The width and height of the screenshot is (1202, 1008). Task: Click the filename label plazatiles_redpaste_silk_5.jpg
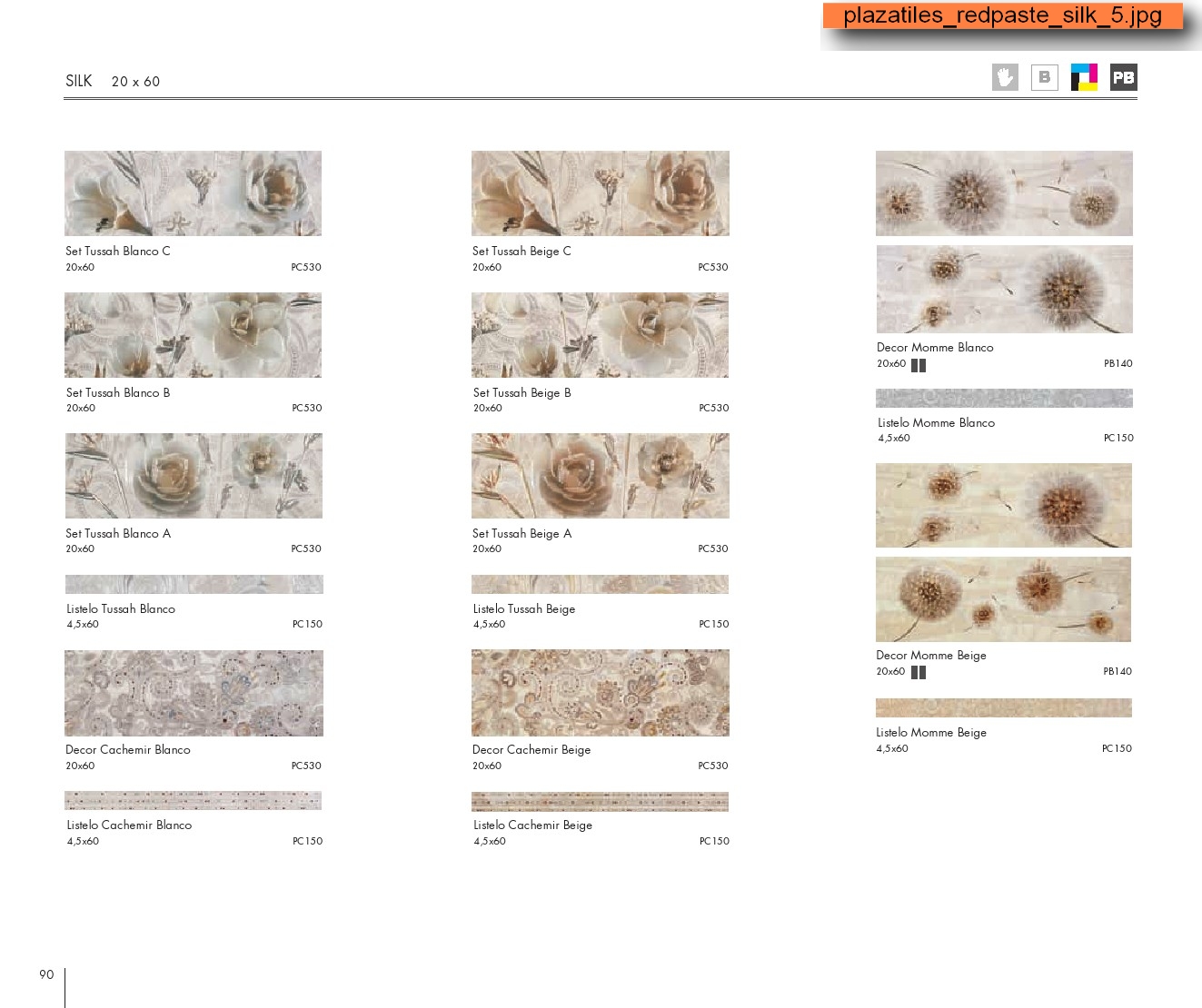coord(1003,15)
